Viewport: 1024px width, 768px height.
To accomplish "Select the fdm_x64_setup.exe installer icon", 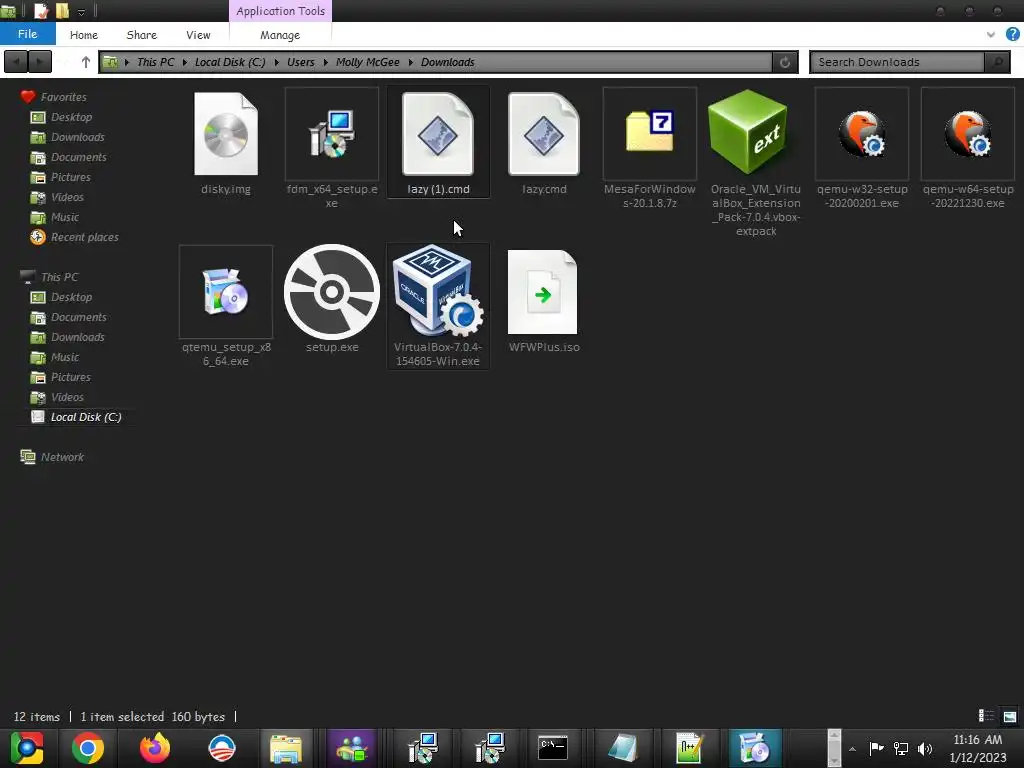I will (x=332, y=134).
